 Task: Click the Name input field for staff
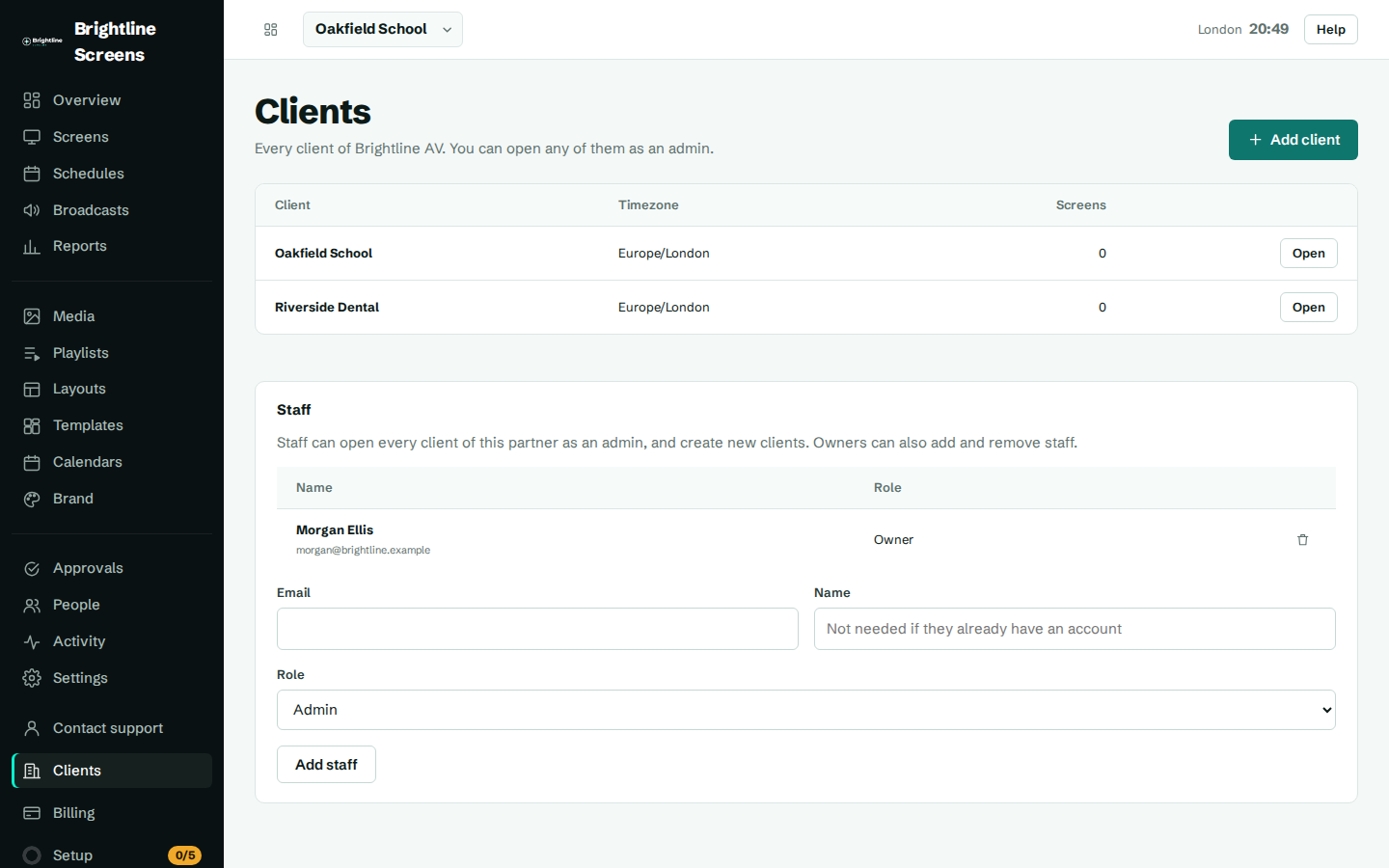click(x=1075, y=629)
